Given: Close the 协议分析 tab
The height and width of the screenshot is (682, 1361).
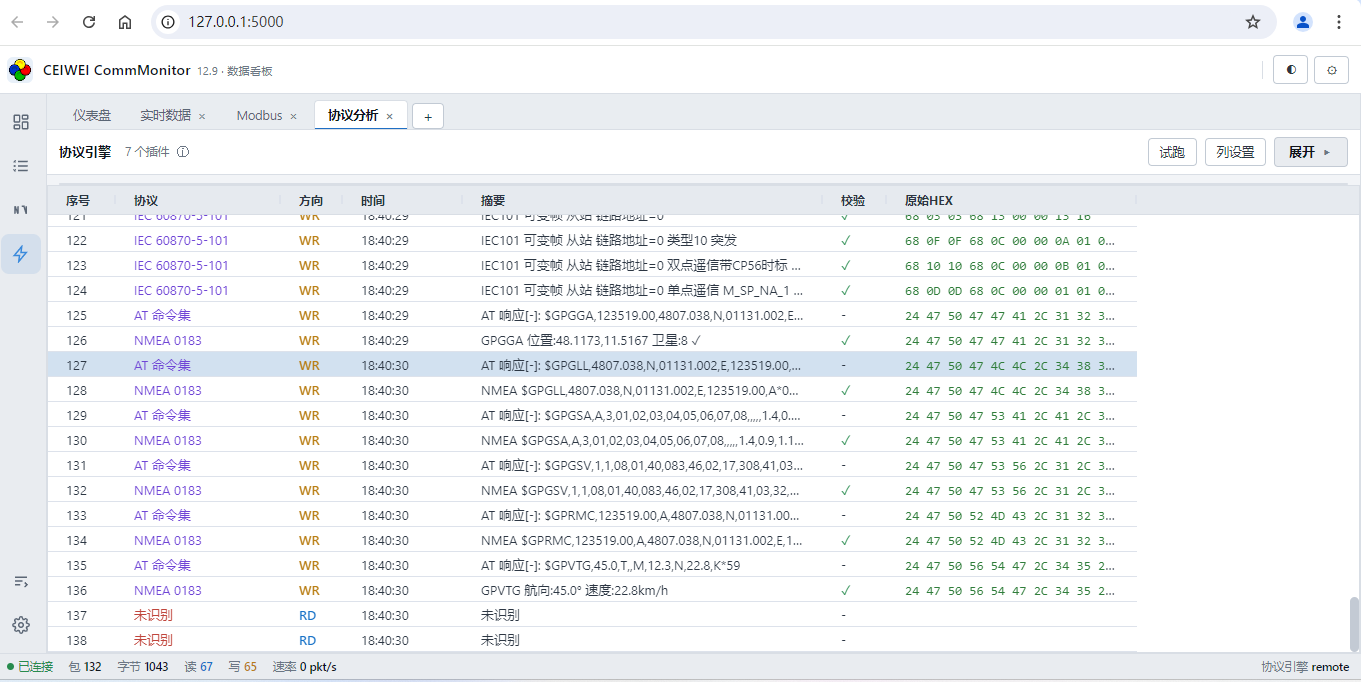Looking at the screenshot, I should [389, 116].
